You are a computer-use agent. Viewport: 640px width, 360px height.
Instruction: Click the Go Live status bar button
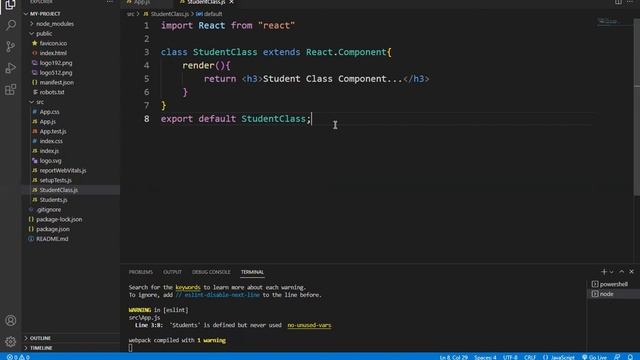click(x=594, y=357)
